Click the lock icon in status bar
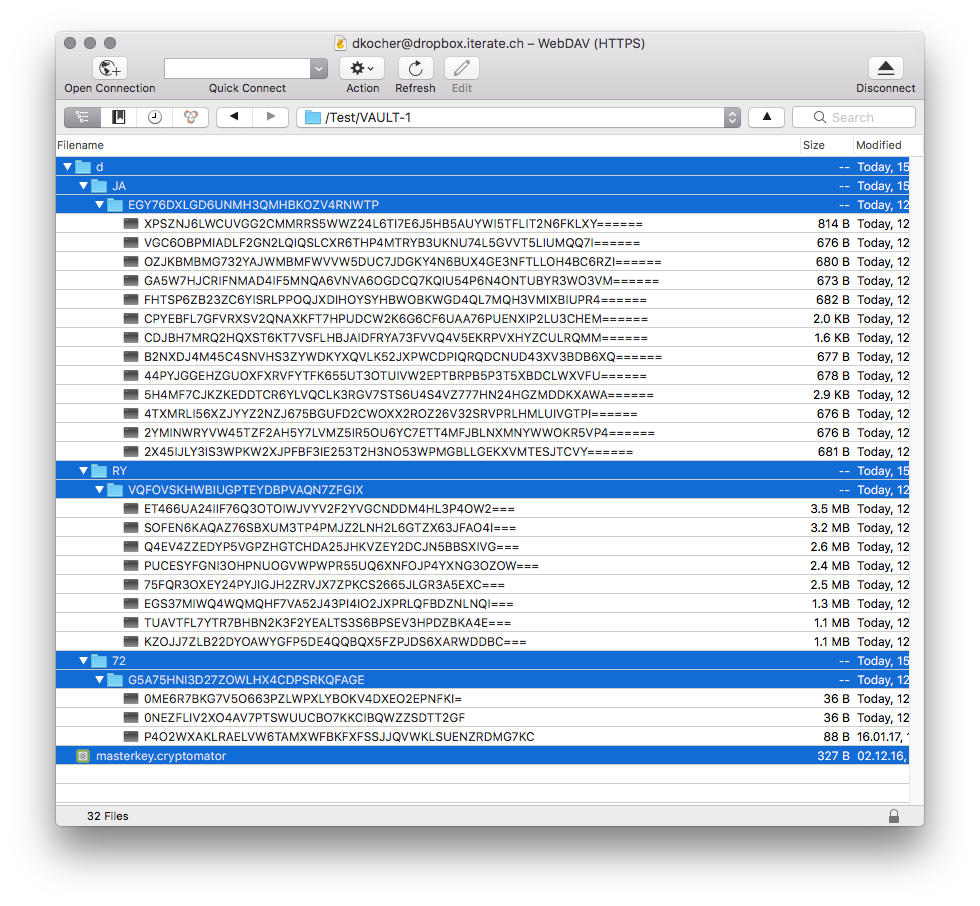 click(894, 816)
